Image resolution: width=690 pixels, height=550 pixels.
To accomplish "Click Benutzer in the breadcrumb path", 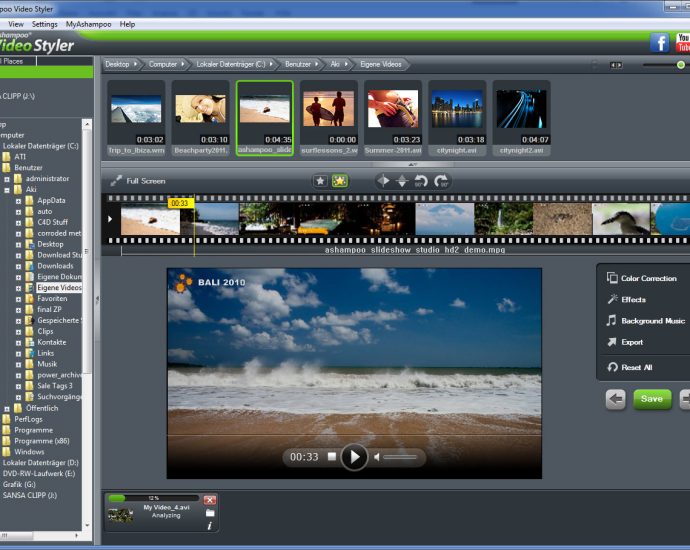I will point(297,64).
